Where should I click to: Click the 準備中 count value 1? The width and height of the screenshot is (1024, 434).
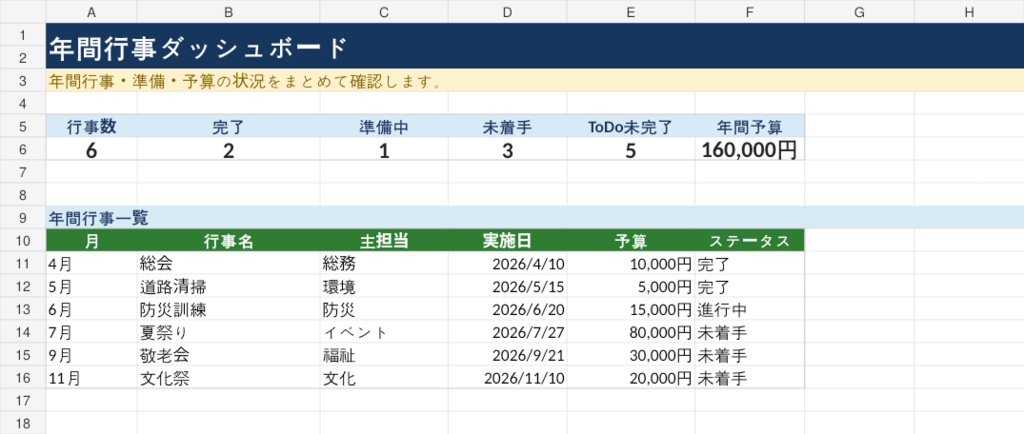pos(384,150)
